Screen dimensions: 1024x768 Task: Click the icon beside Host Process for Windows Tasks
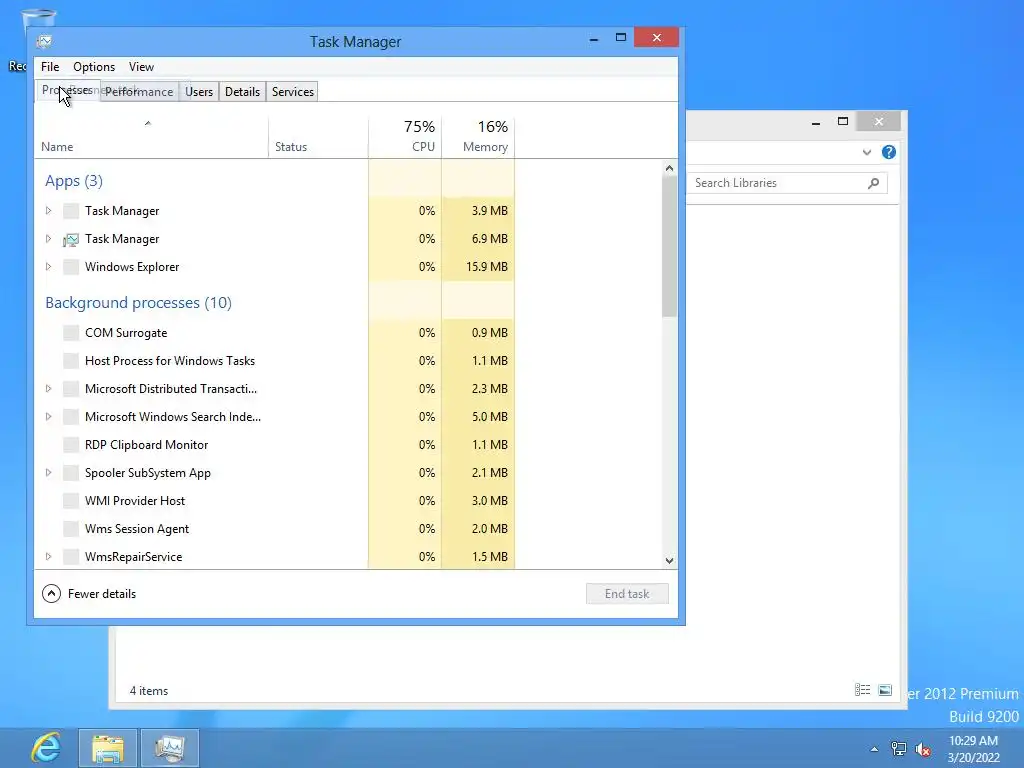point(71,360)
